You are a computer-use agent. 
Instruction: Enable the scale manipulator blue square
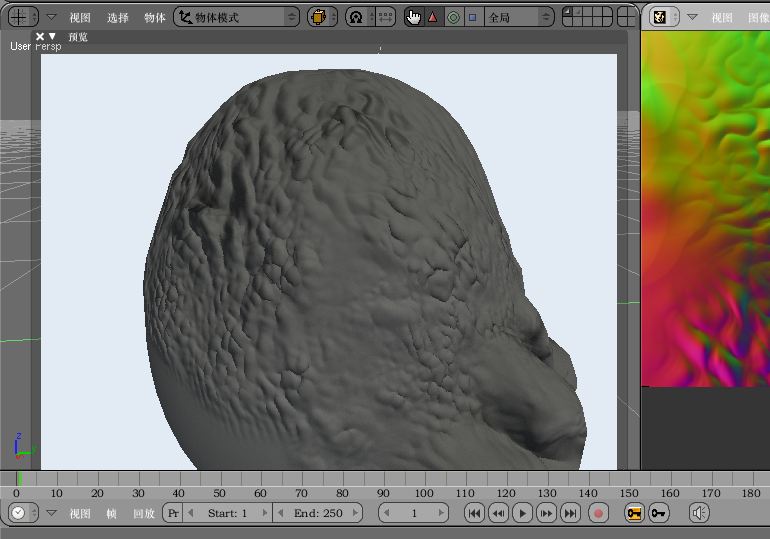(472, 17)
